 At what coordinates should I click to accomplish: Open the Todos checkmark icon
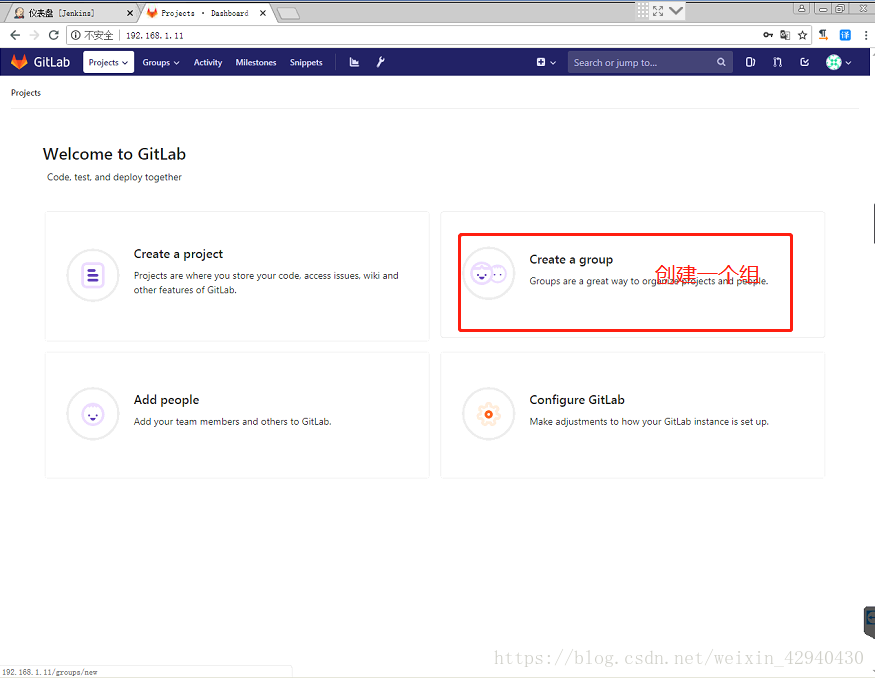pos(804,62)
